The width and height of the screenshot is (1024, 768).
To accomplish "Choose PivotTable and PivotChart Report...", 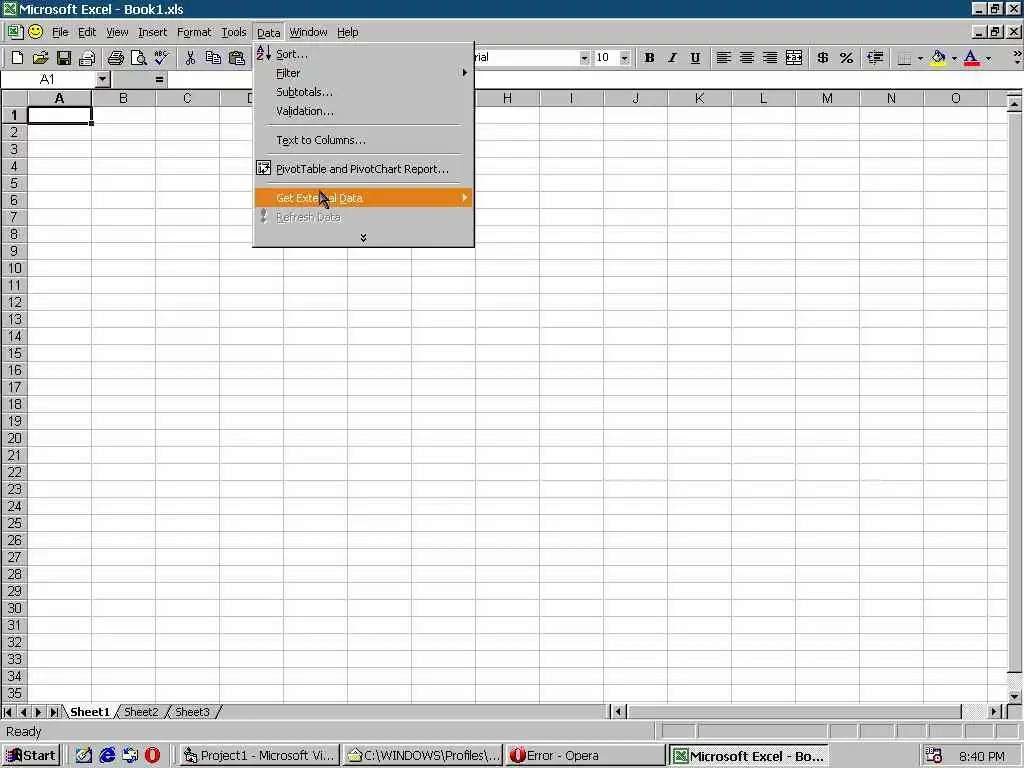I will click(x=363, y=168).
